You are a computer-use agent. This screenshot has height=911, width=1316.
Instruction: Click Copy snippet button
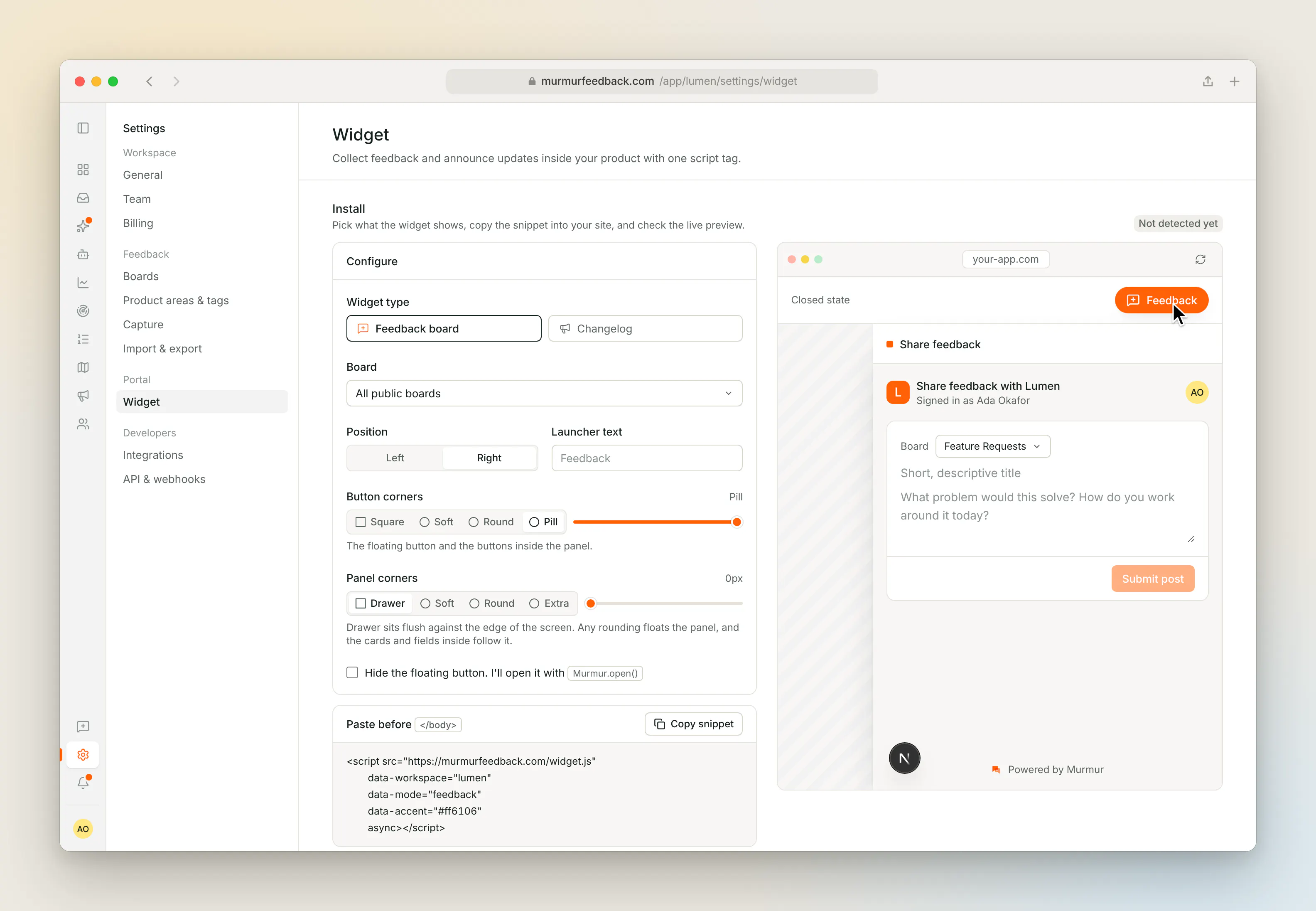pyautogui.click(x=694, y=724)
